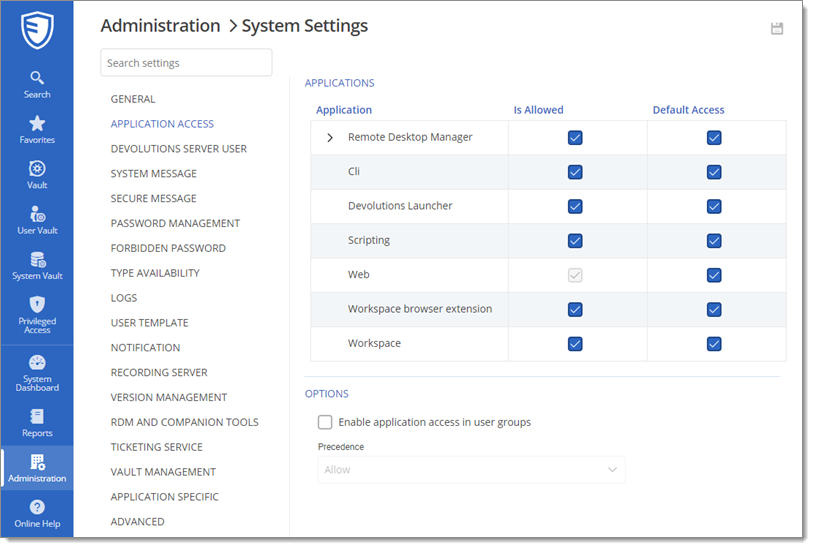Viewport: 813px width, 548px height.
Task: Toggle Is Allowed for Workspace
Action: pos(575,344)
